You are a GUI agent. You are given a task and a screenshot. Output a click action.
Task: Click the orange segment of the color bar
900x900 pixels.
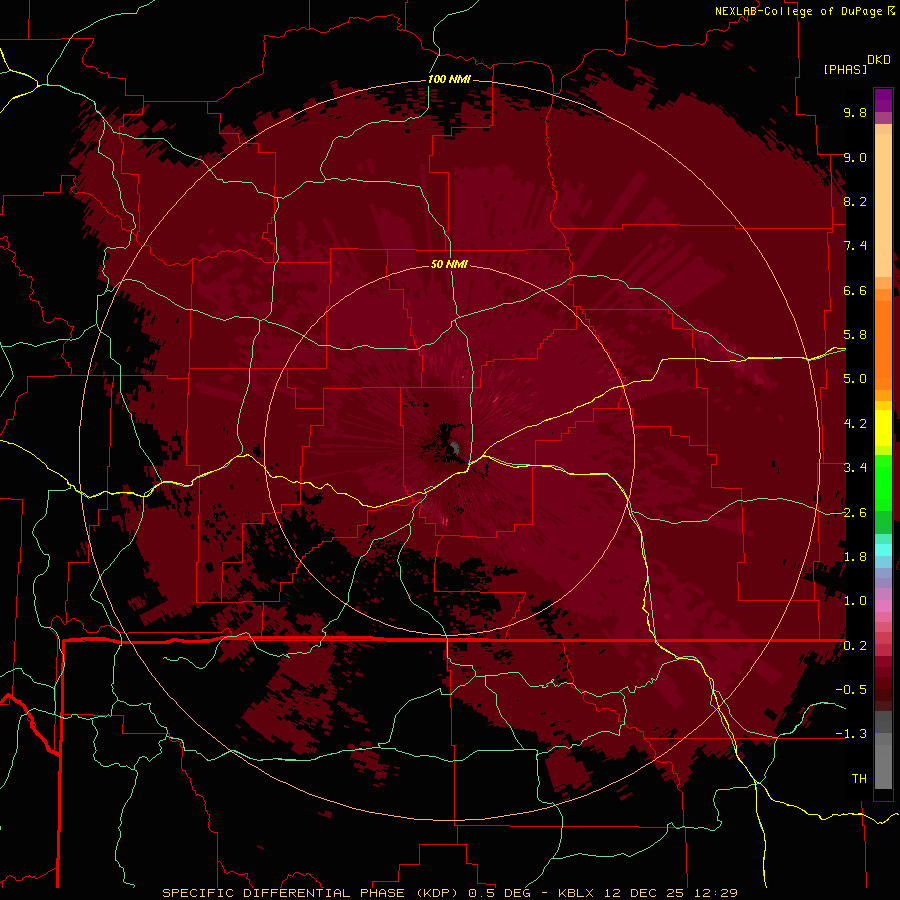tap(883, 344)
